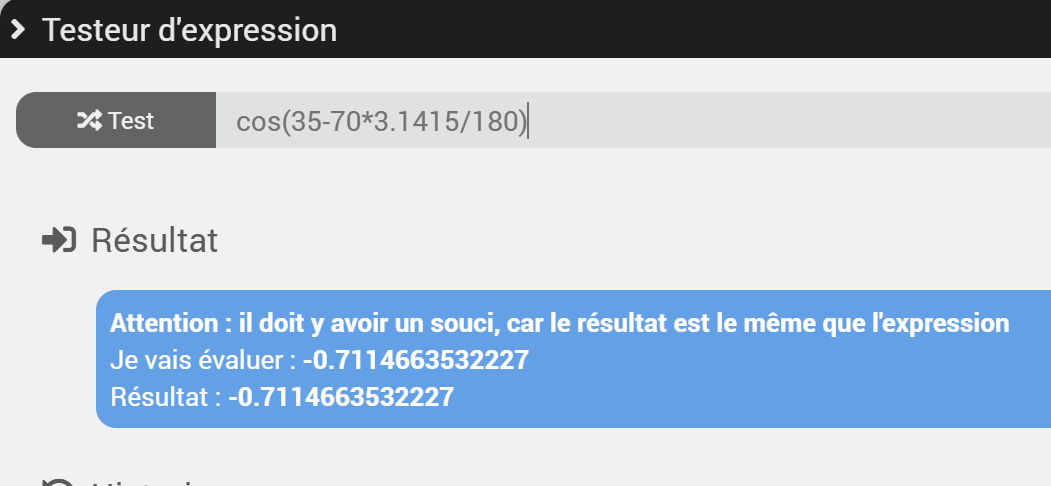
Task: Select the Attention warning message line
Action: [x=560, y=323]
